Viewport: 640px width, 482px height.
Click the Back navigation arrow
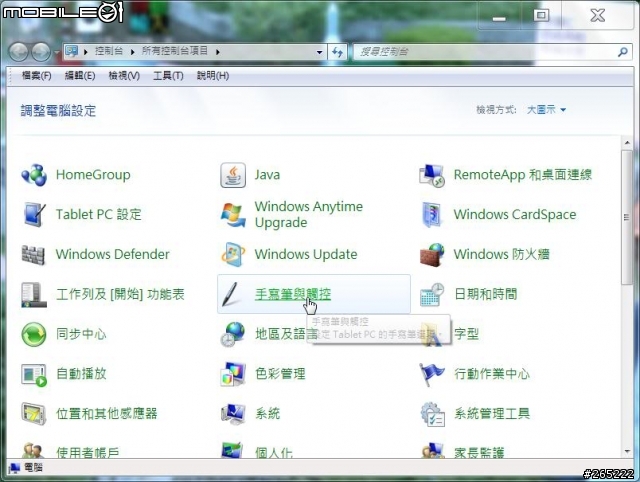tap(19, 52)
